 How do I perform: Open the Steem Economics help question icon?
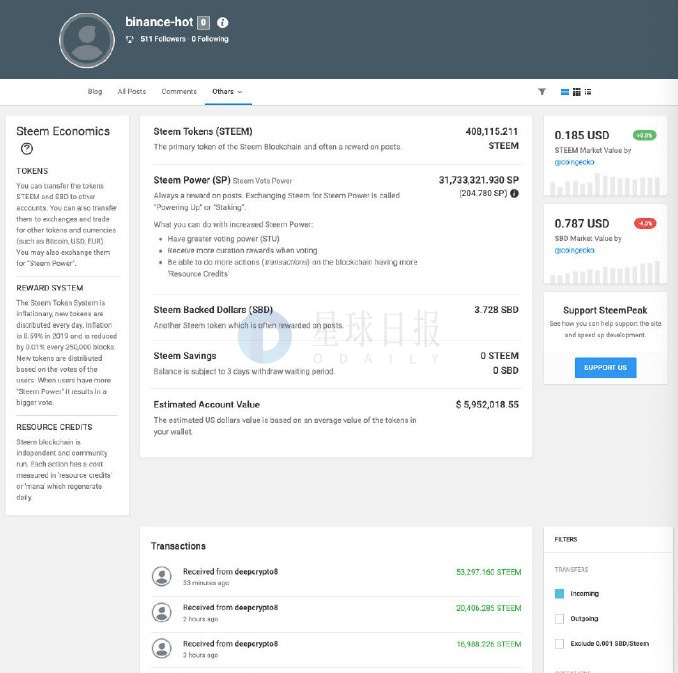(x=27, y=149)
